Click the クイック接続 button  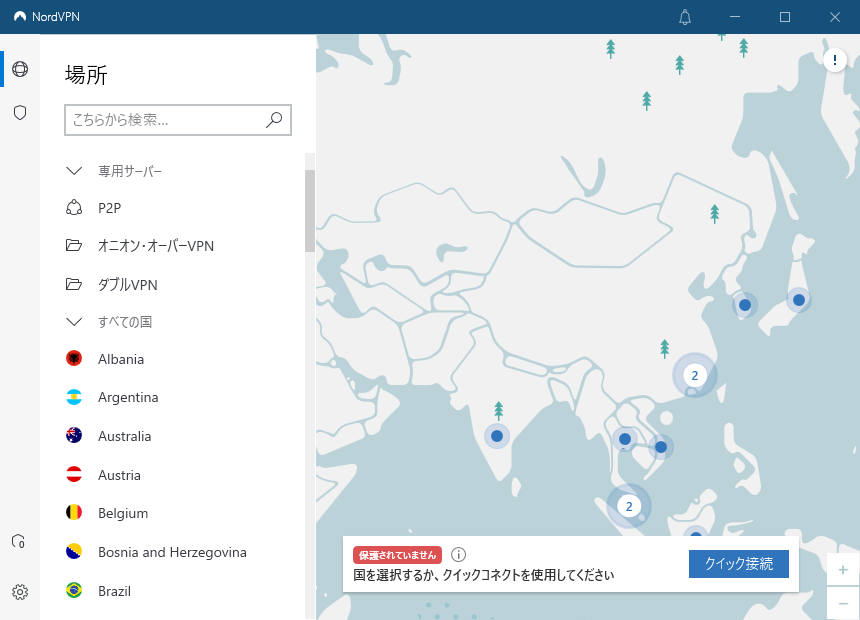(739, 563)
